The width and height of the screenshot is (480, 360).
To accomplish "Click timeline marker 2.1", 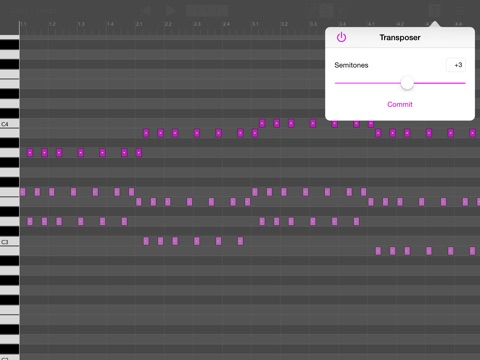I will point(139,24).
